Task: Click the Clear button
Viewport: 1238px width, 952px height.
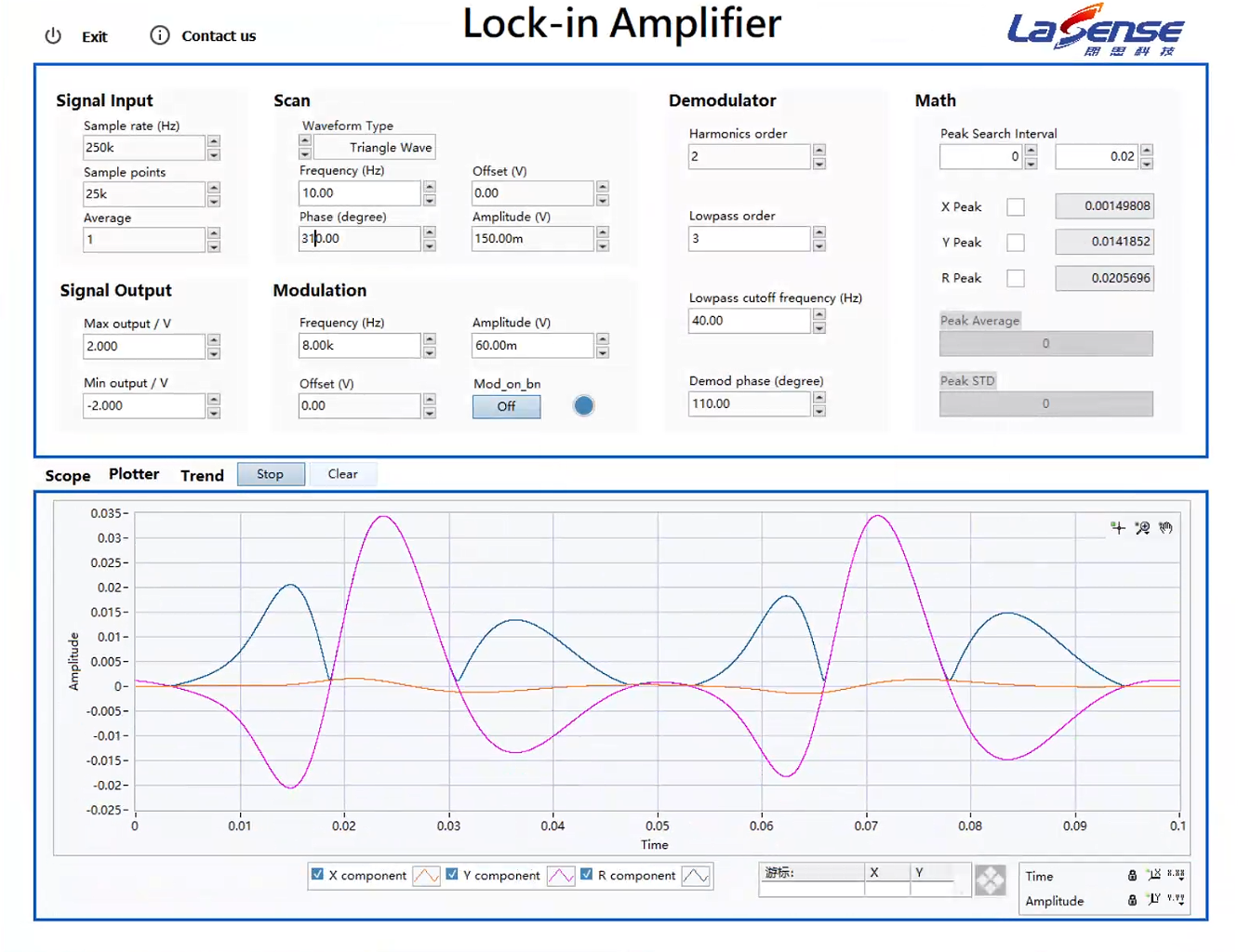Action: (342, 474)
